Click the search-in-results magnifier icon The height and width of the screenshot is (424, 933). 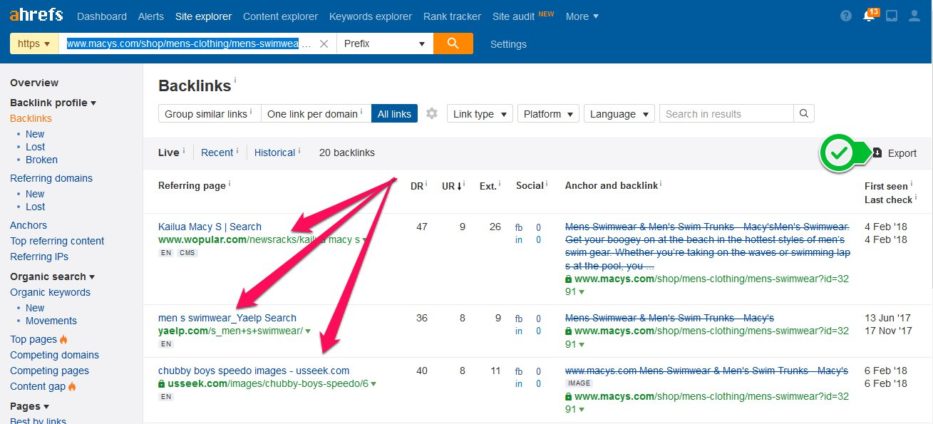pyautogui.click(x=804, y=114)
